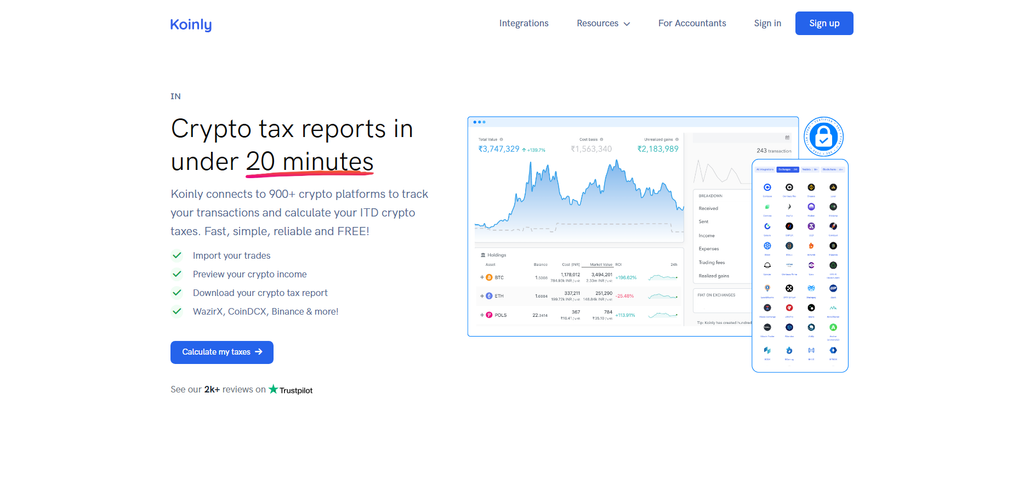This screenshot has height=501, width=1024.
Task: Click the integrations exchange icons panel
Action: [800, 266]
